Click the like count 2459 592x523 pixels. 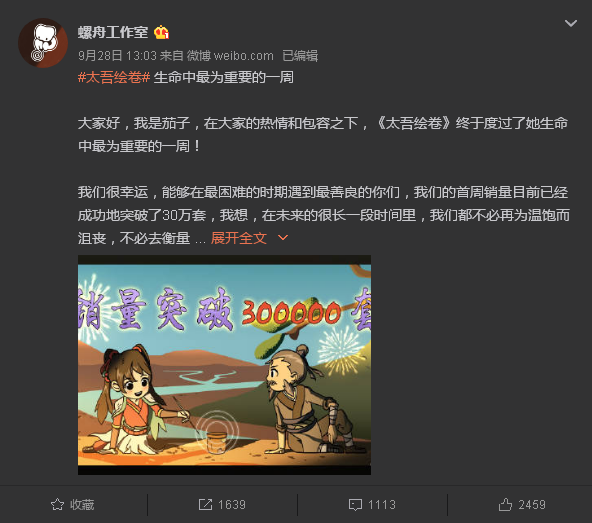[532, 504]
